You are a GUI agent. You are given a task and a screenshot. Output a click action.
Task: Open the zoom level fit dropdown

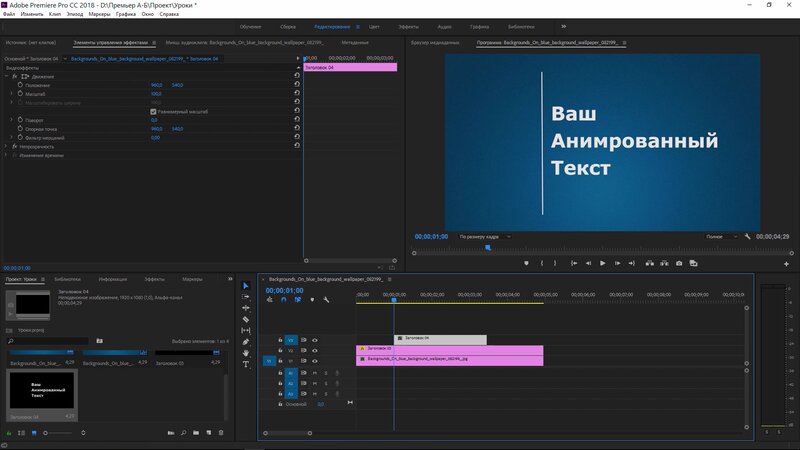point(484,237)
